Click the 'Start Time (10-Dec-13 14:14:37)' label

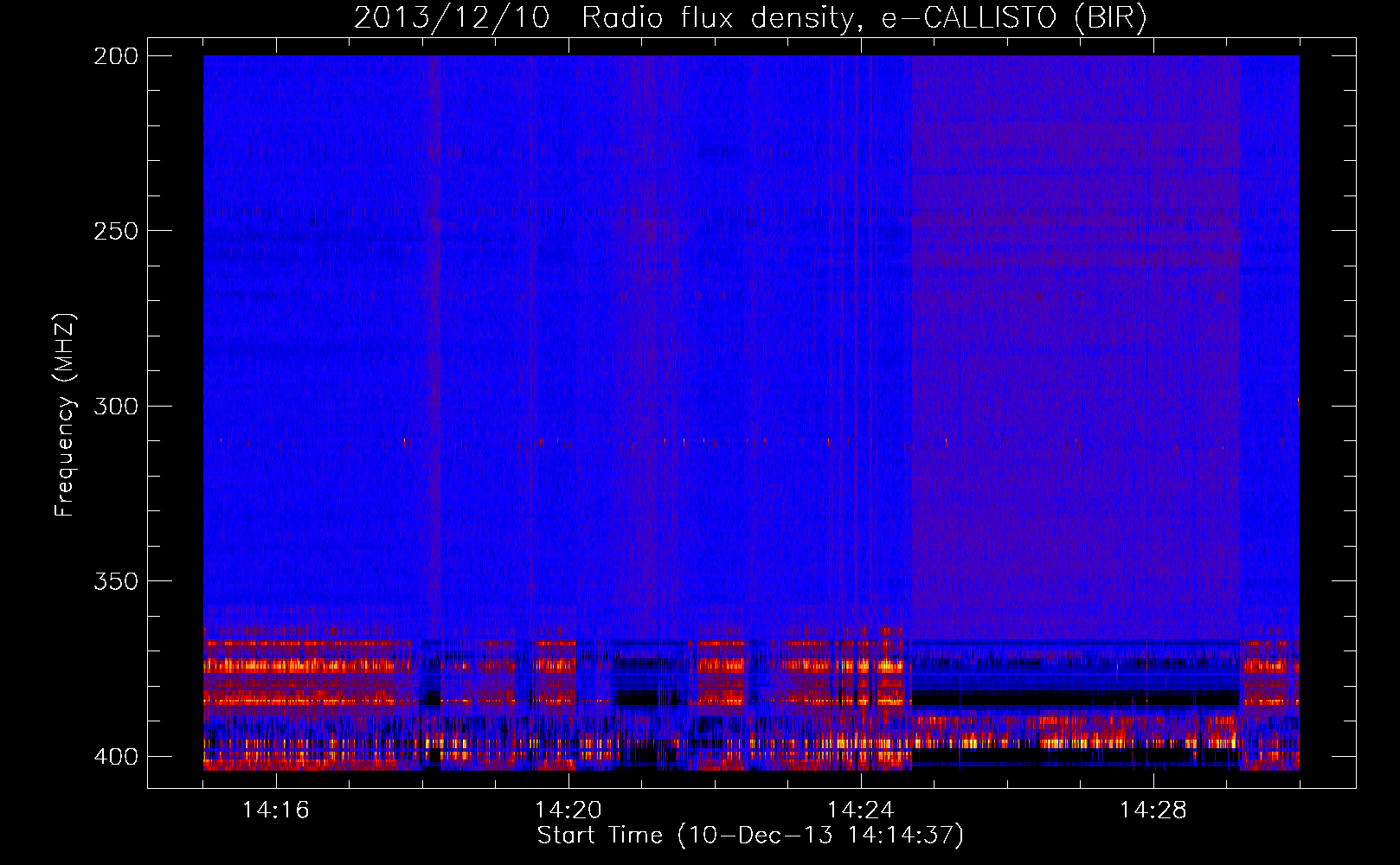[x=750, y=836]
